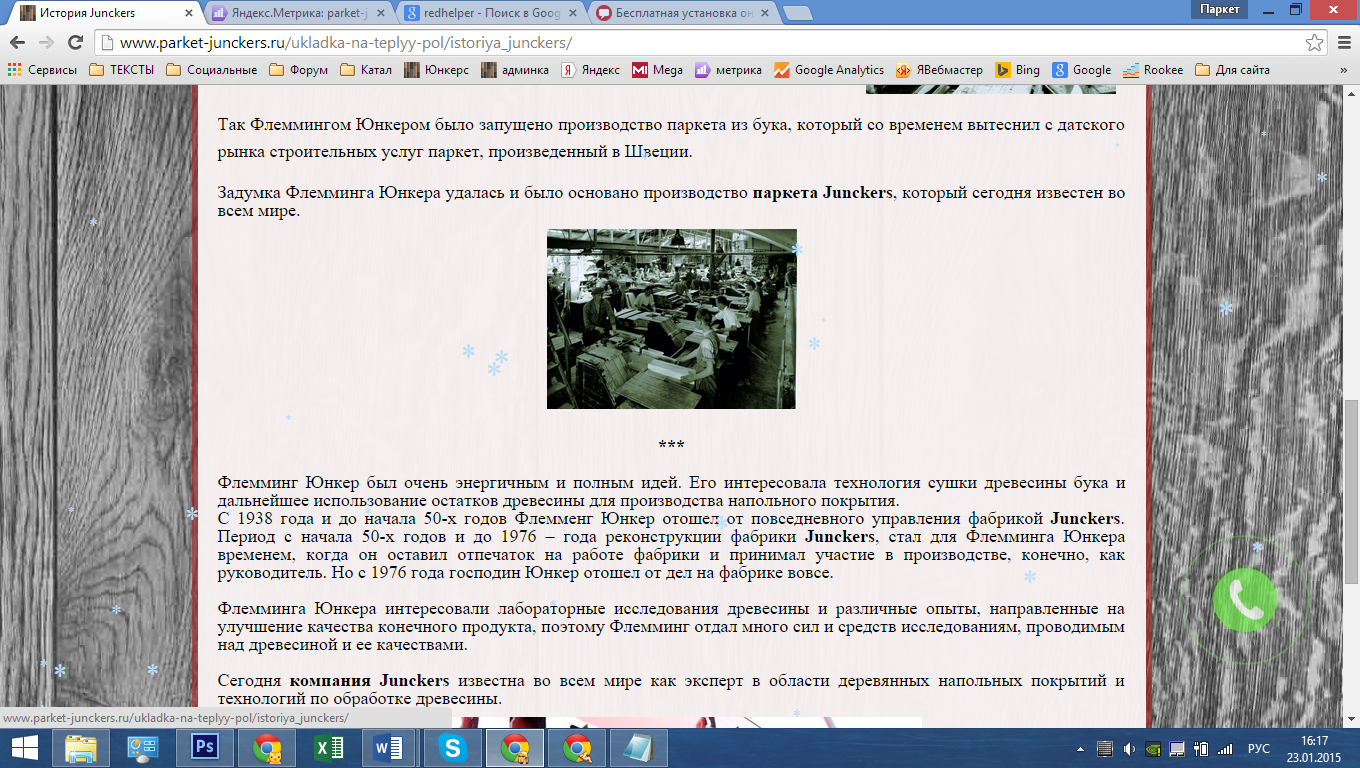Reload the page with refresh icon

(75, 43)
